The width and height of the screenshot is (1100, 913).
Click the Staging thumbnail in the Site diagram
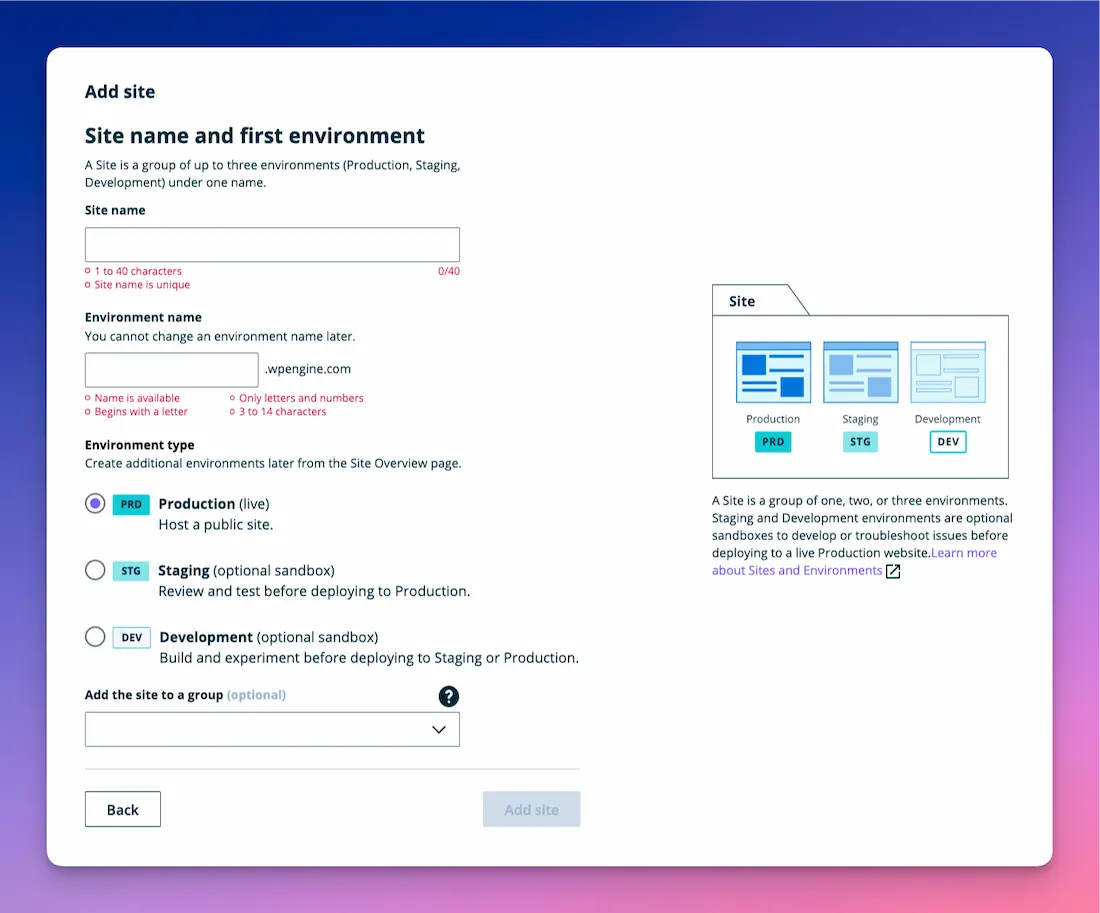pos(860,373)
